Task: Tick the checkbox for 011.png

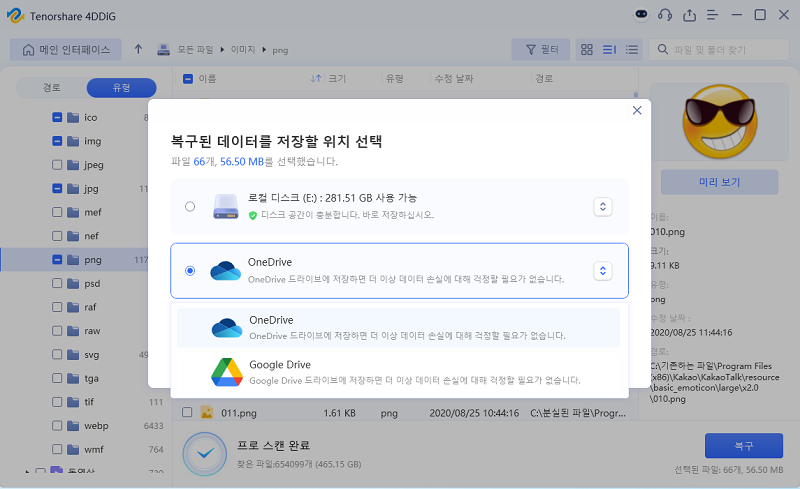Action: pos(187,412)
